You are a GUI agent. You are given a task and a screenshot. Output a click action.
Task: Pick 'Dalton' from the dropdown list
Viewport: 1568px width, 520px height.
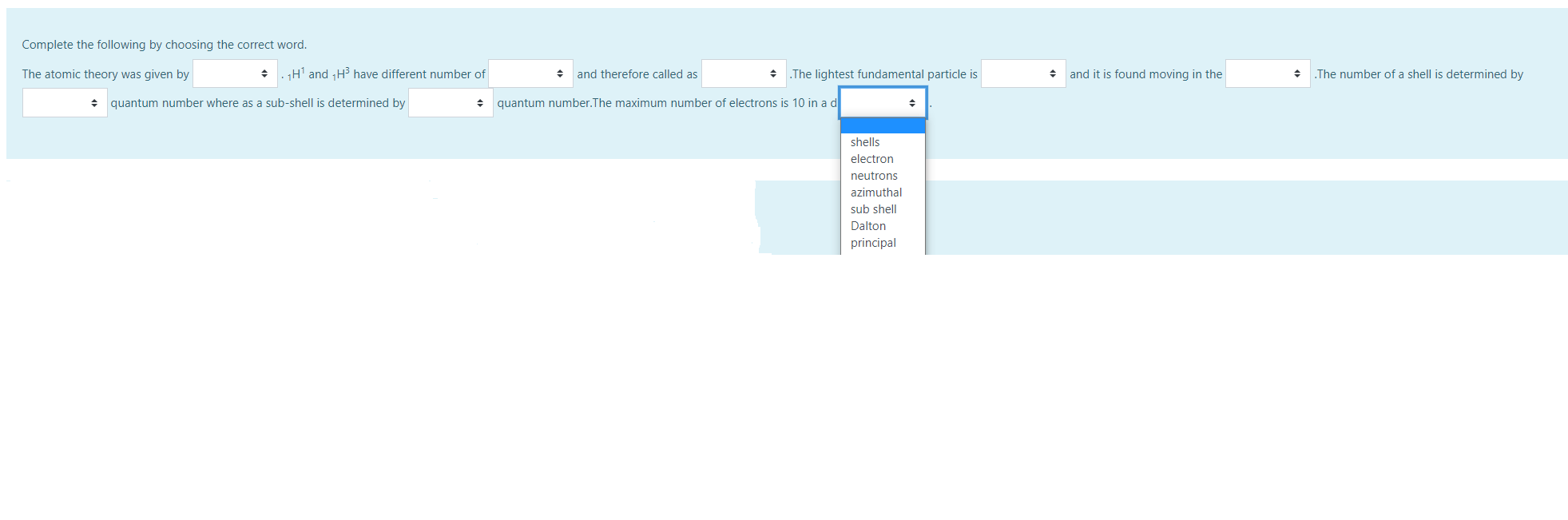click(x=883, y=226)
